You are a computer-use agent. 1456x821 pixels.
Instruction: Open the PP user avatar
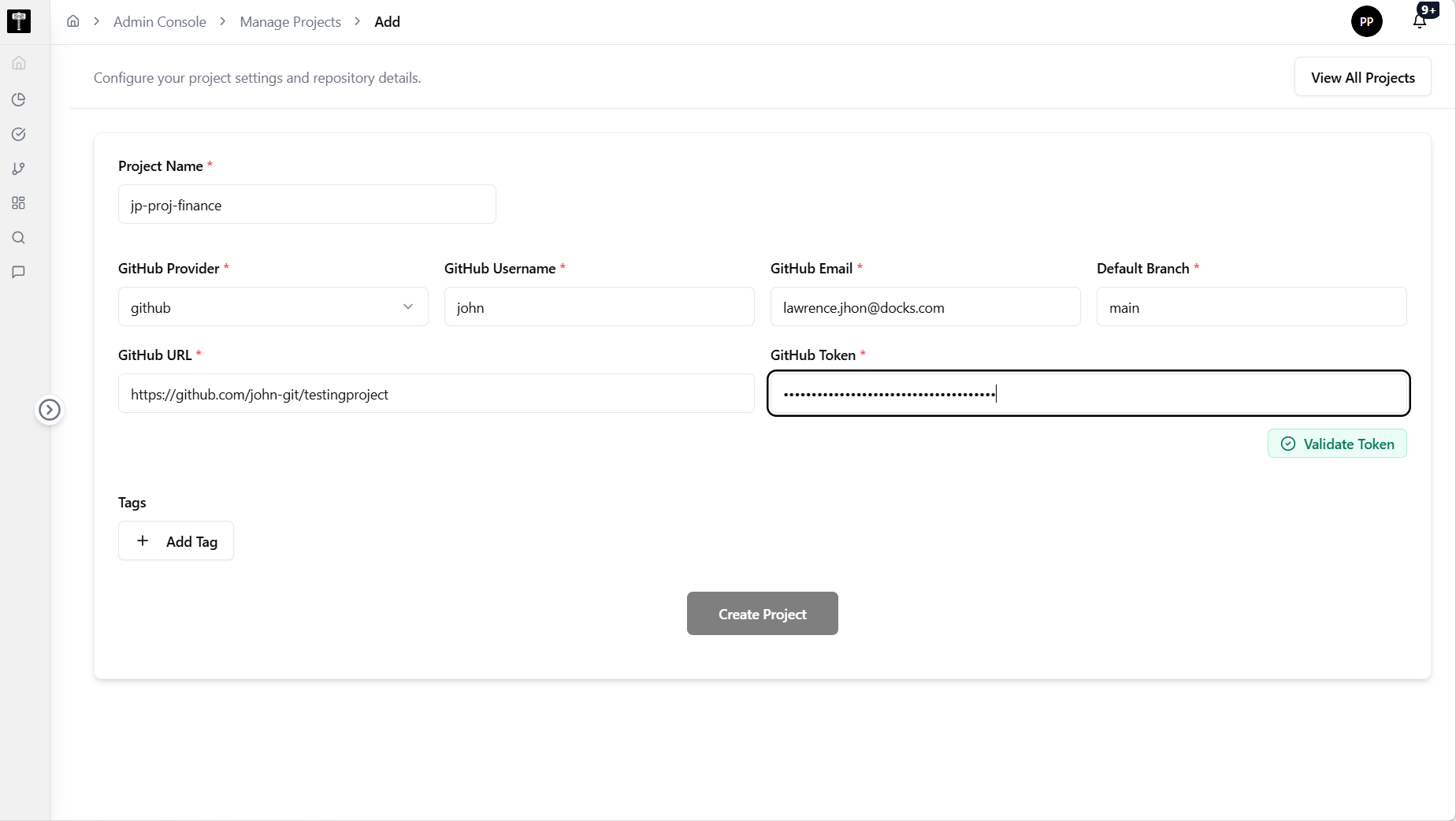(x=1367, y=21)
